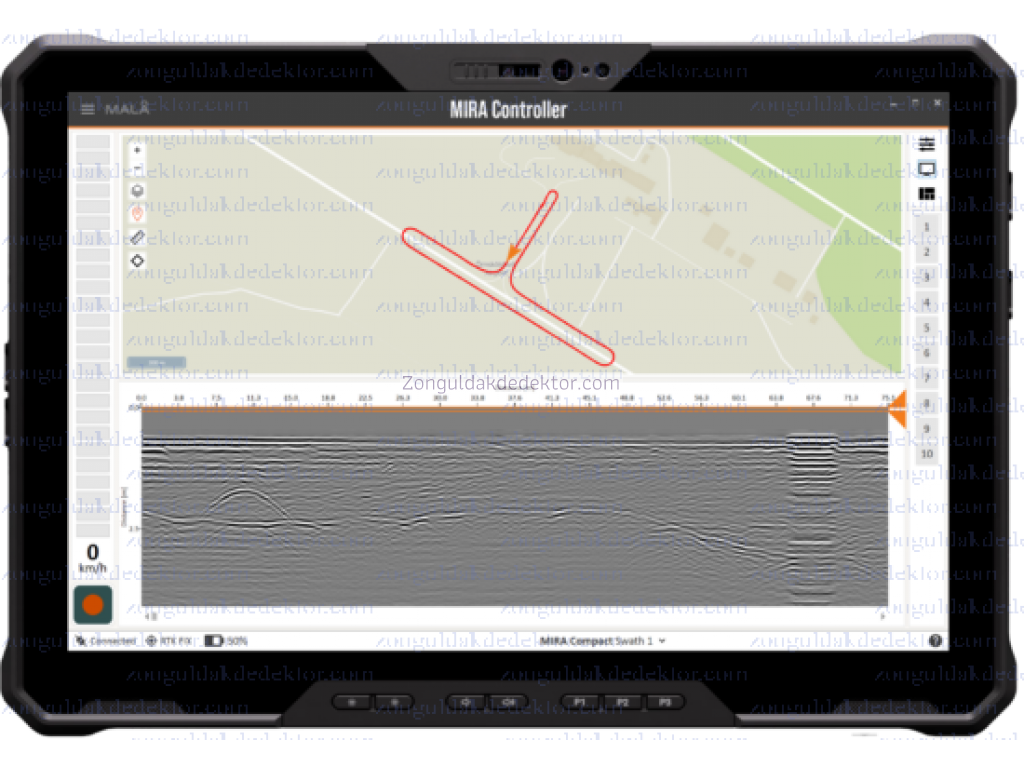Expand the MIRA Compact Swath 1 dropdown
Viewport: 1024px width, 768px height.
tap(602, 641)
